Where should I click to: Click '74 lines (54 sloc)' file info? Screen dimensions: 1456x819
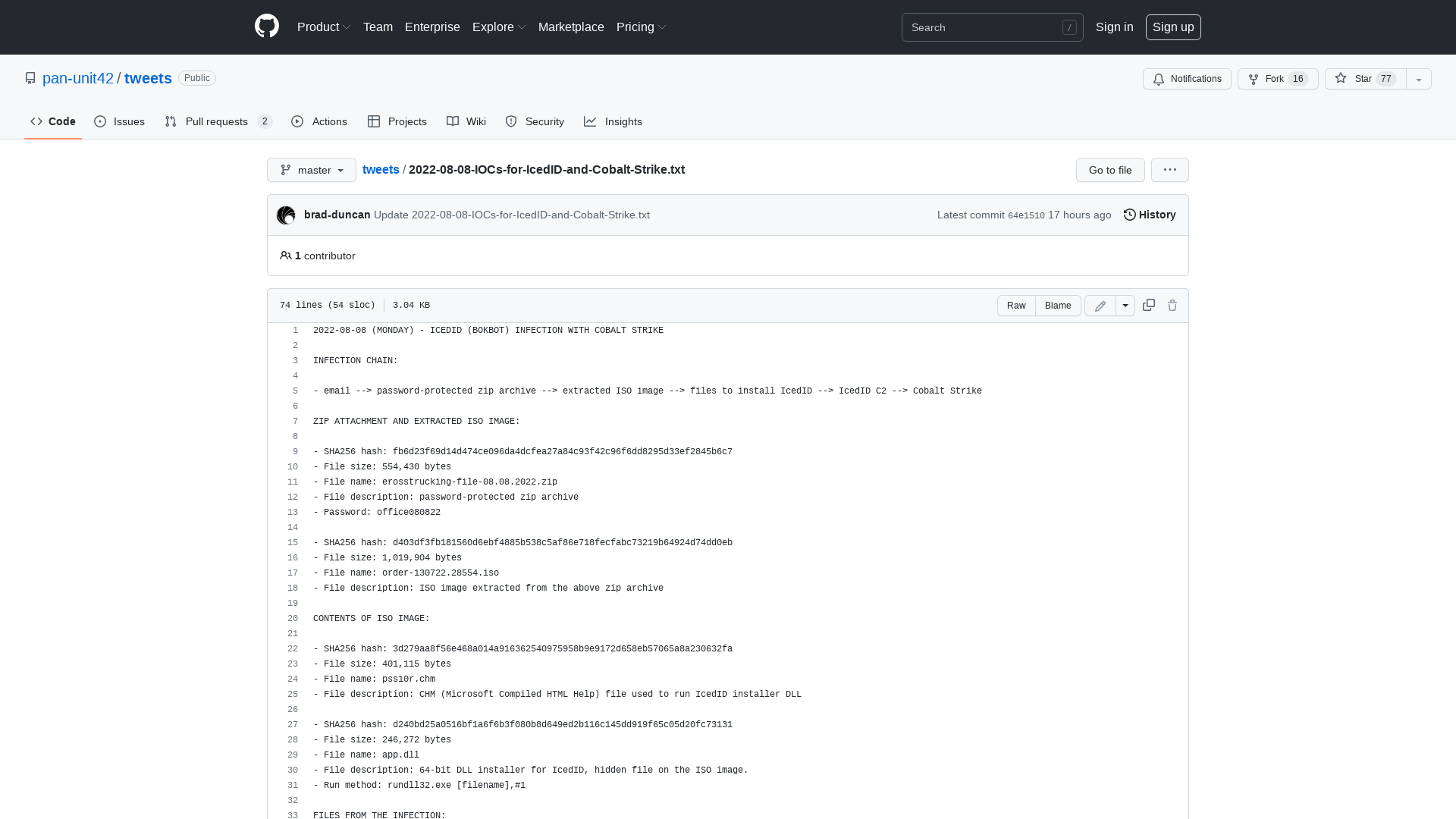[328, 306]
